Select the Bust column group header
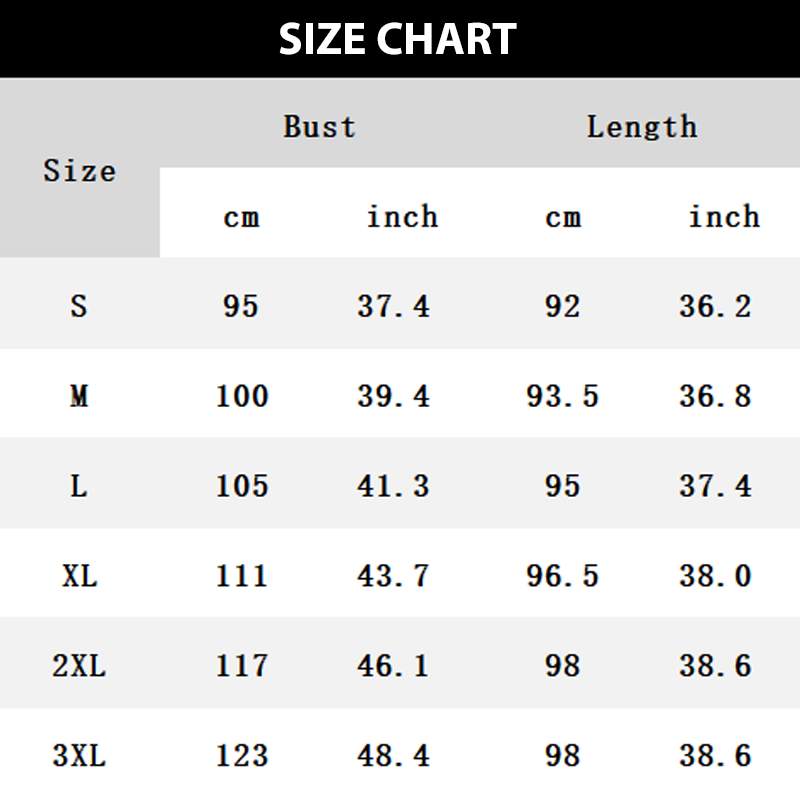Screen dimensions: 800x800 (319, 126)
